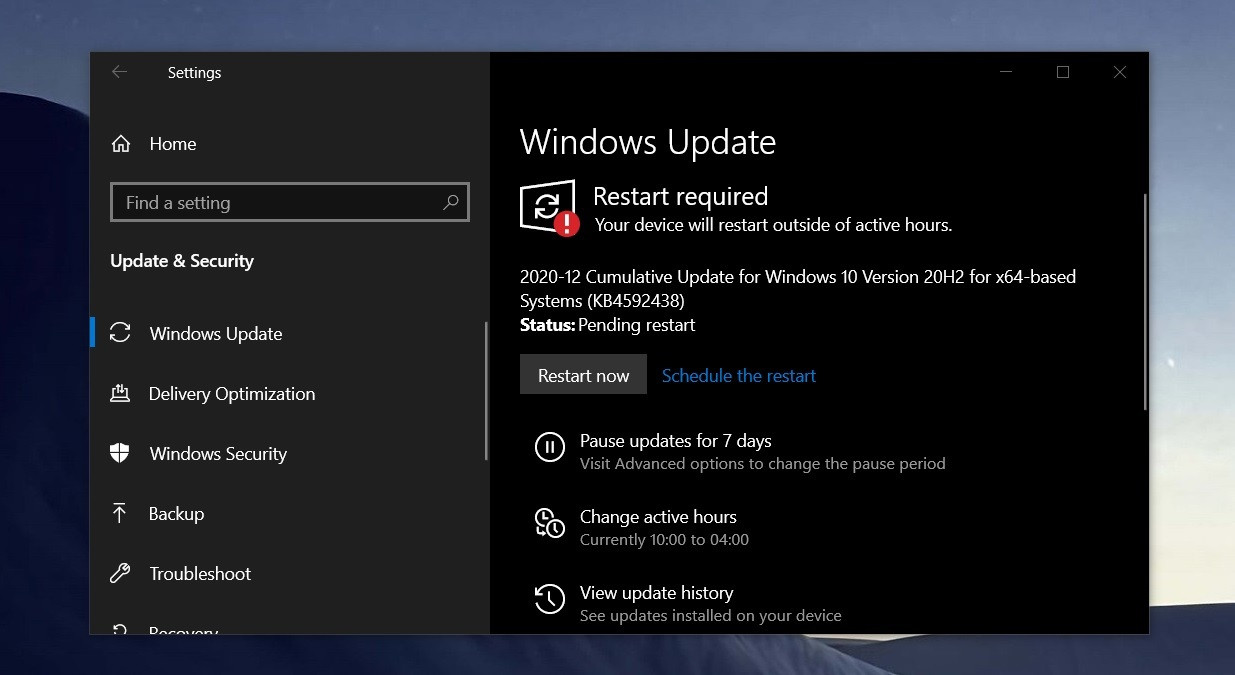Click the pause icon next to Pause updates
This screenshot has height=675, width=1235.
(550, 447)
